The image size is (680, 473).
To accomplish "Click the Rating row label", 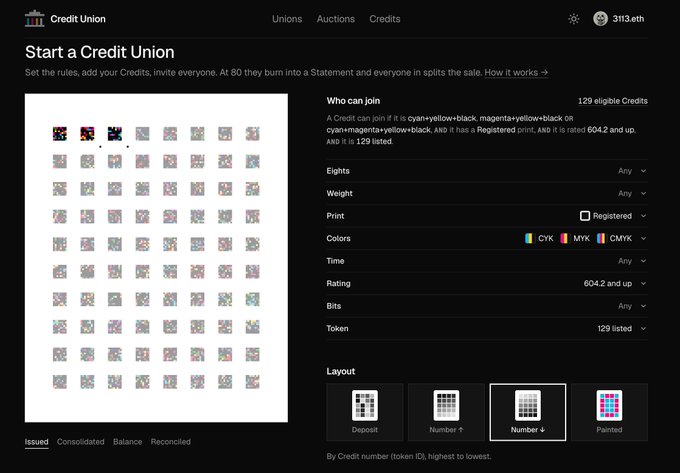I will coord(338,284).
